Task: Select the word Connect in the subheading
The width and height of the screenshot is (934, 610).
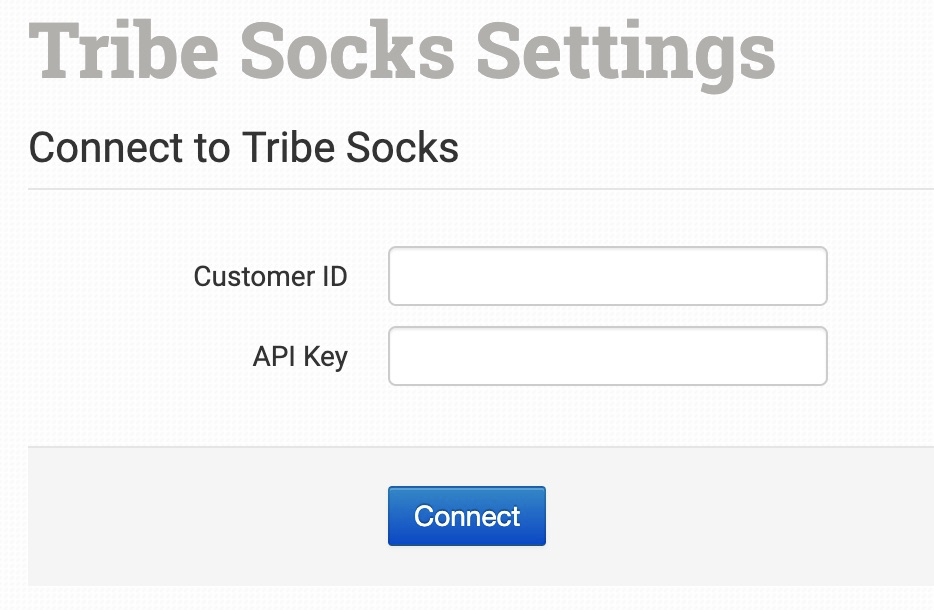Action: point(100,148)
